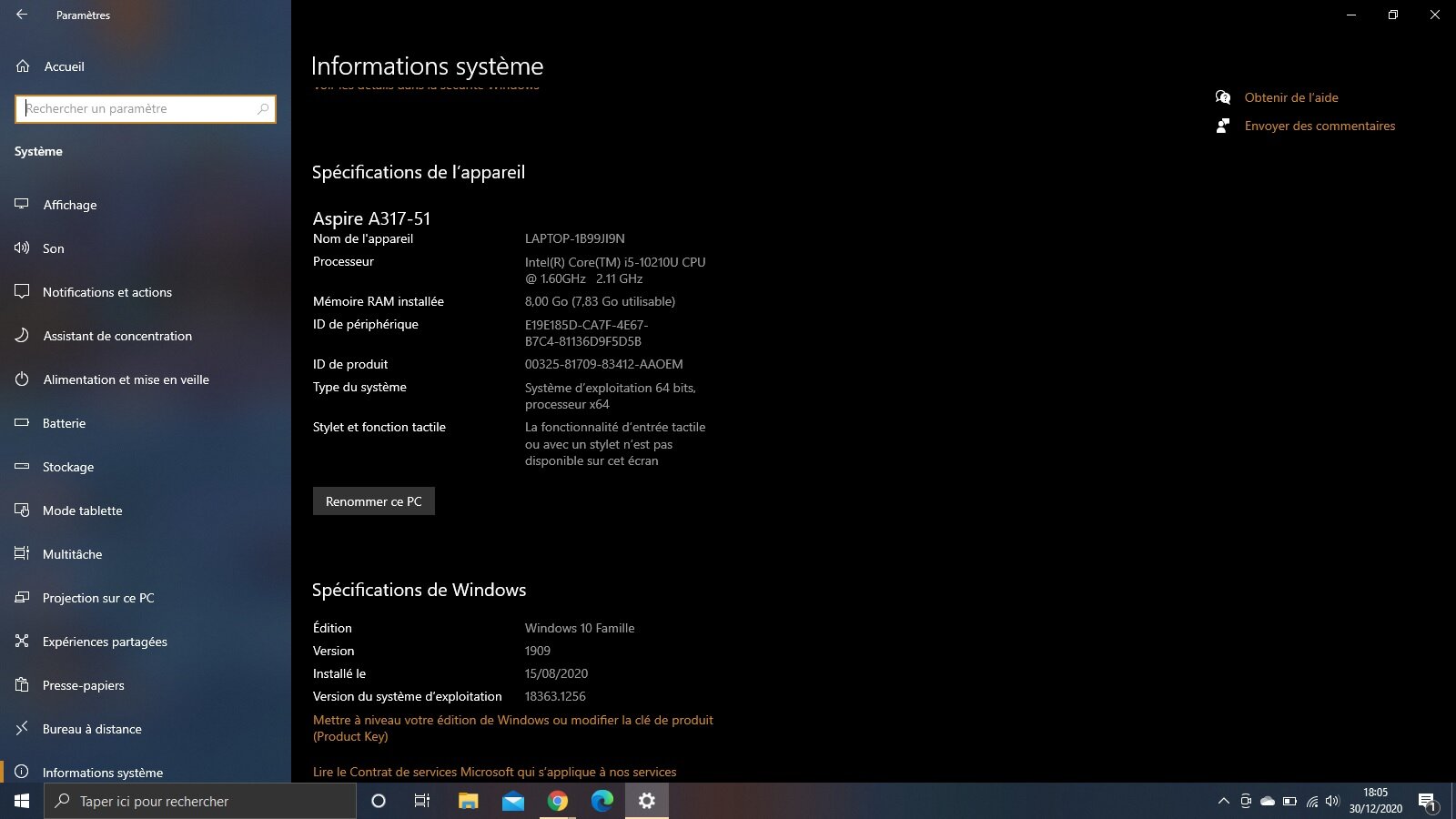
Task: Click install date 15/08/2020
Action: (x=557, y=673)
